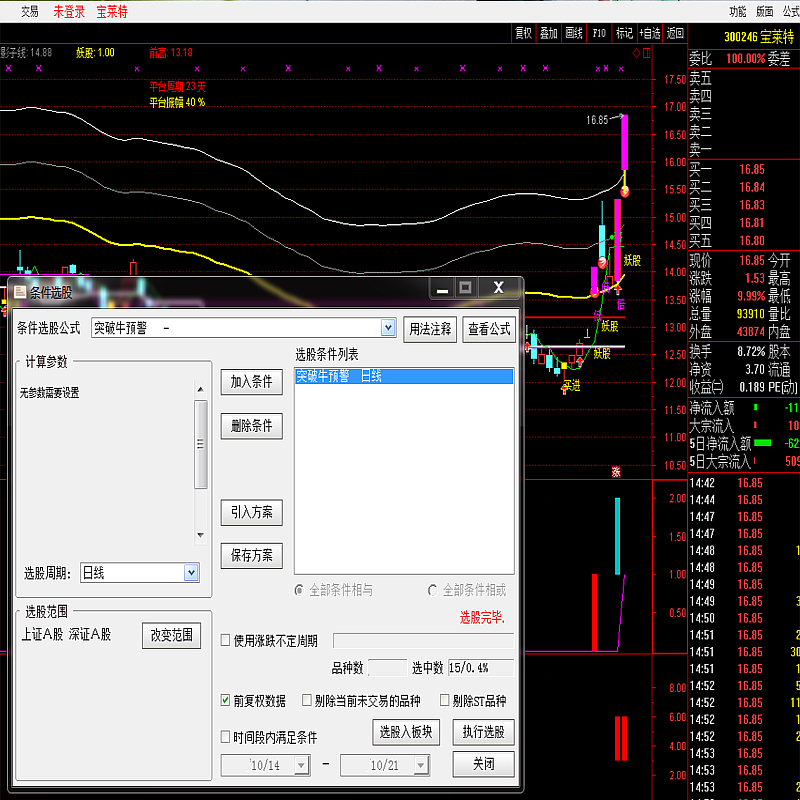Open F10 company info

[x=600, y=33]
